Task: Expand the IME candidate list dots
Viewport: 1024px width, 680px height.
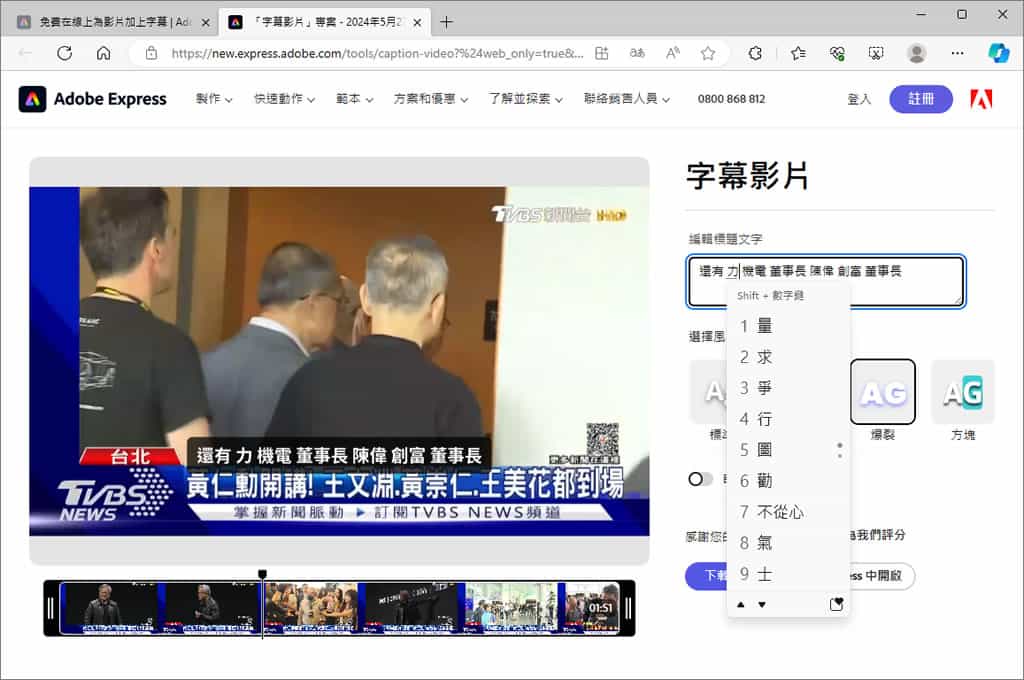Action: pyautogui.click(x=840, y=450)
